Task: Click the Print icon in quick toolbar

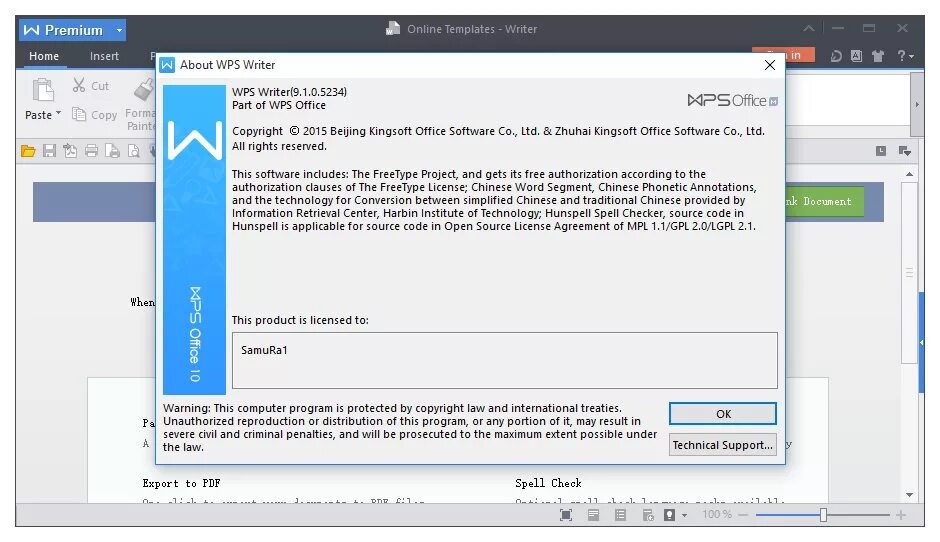Action: [91, 151]
